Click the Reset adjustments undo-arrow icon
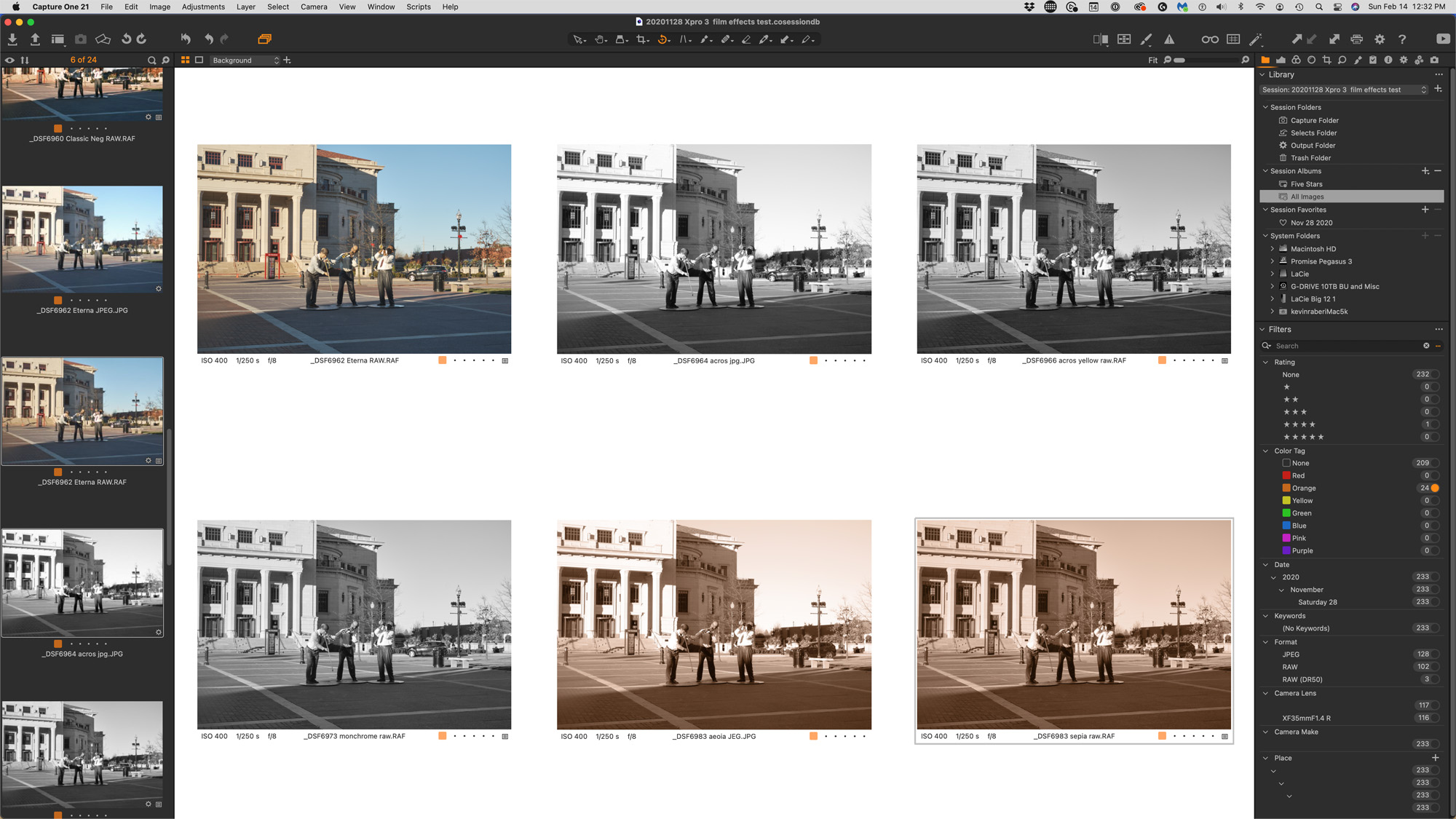 point(185,39)
